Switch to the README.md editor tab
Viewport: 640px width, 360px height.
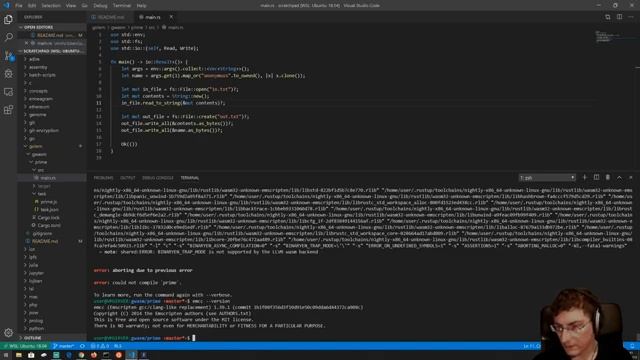(111, 17)
